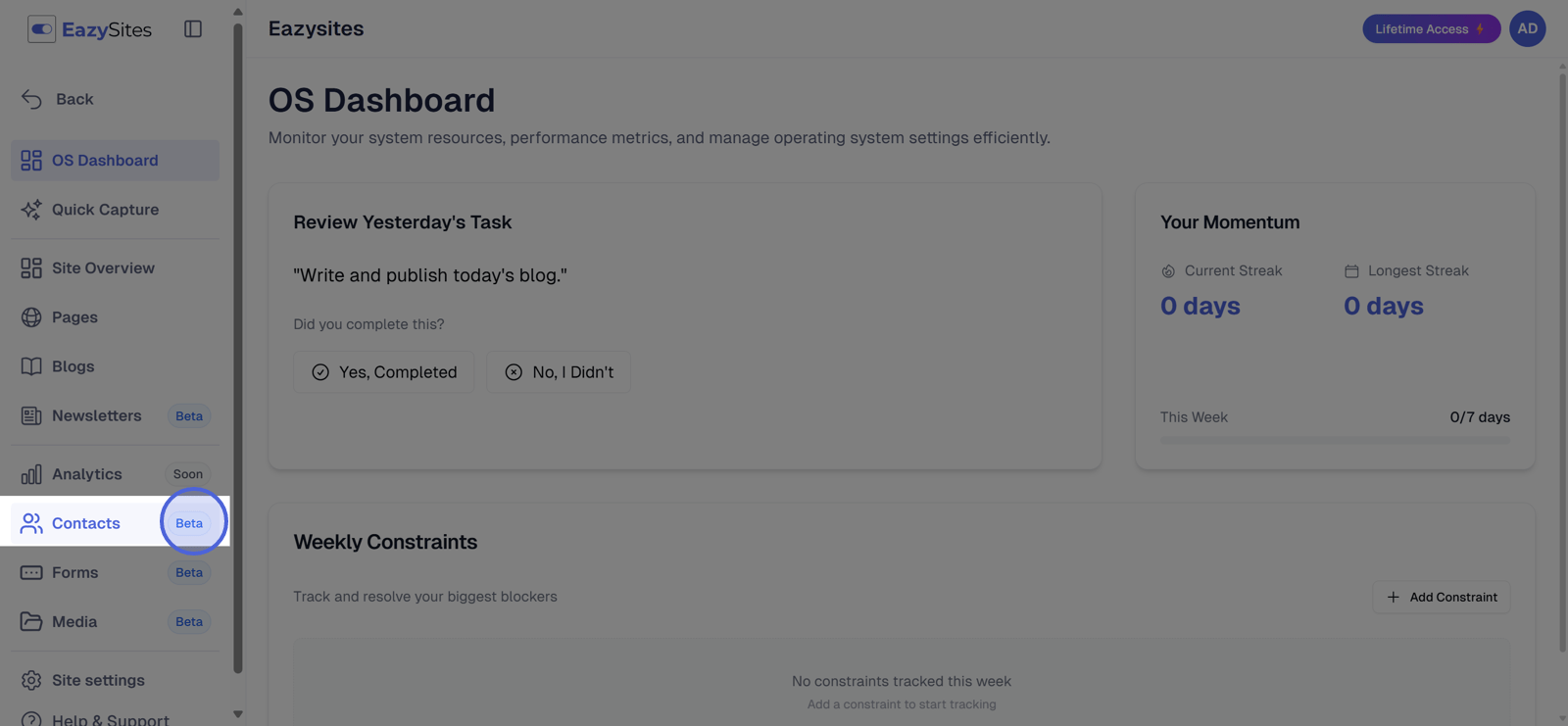The image size is (1568, 726).
Task: Select No, I Didn't option
Action: (x=559, y=372)
